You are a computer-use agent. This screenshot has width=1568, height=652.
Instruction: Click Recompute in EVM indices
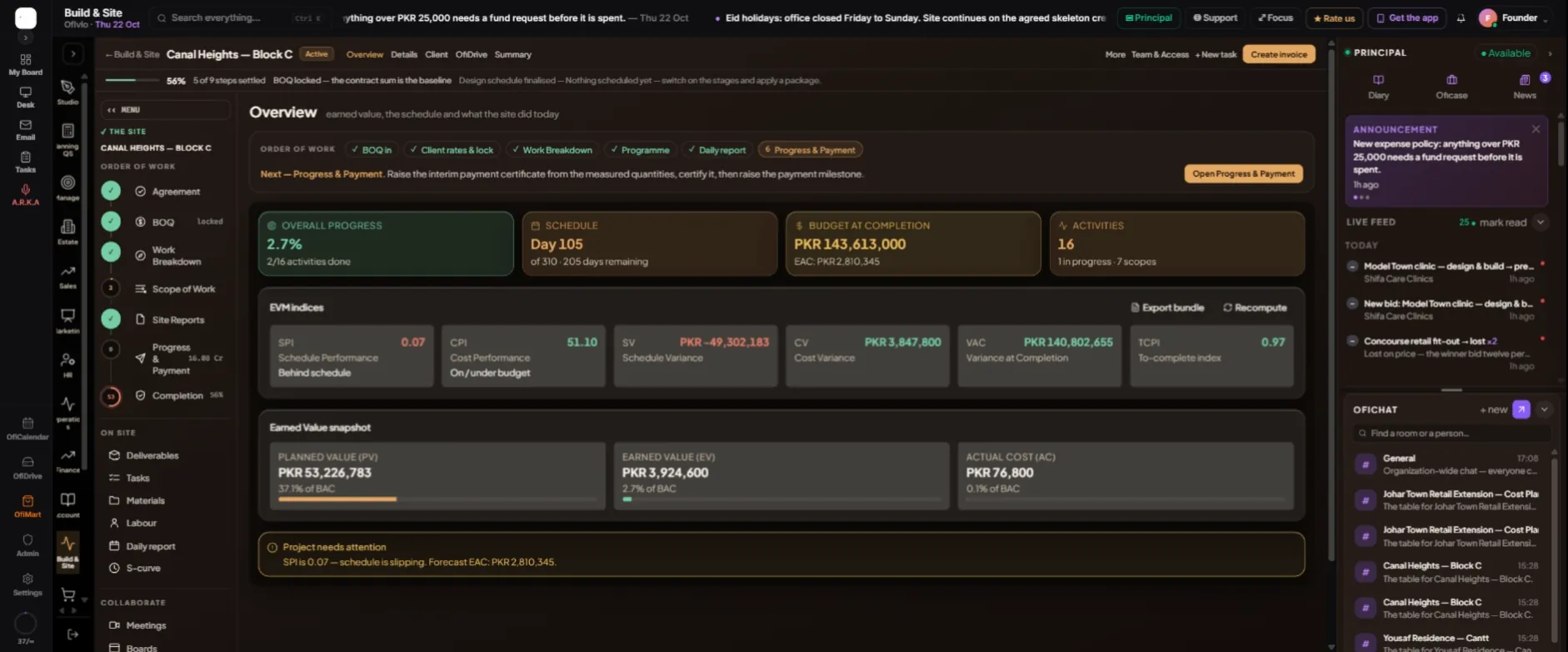[1255, 308]
